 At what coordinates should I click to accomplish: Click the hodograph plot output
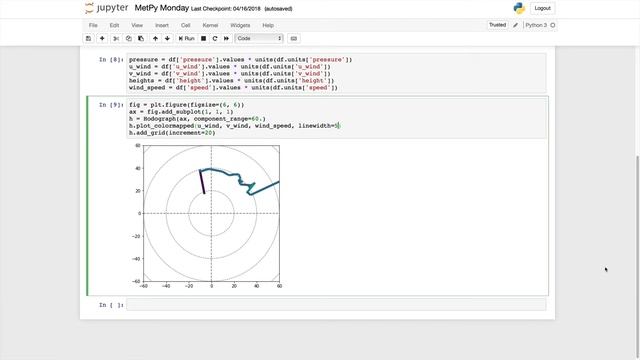pyautogui.click(x=207, y=216)
